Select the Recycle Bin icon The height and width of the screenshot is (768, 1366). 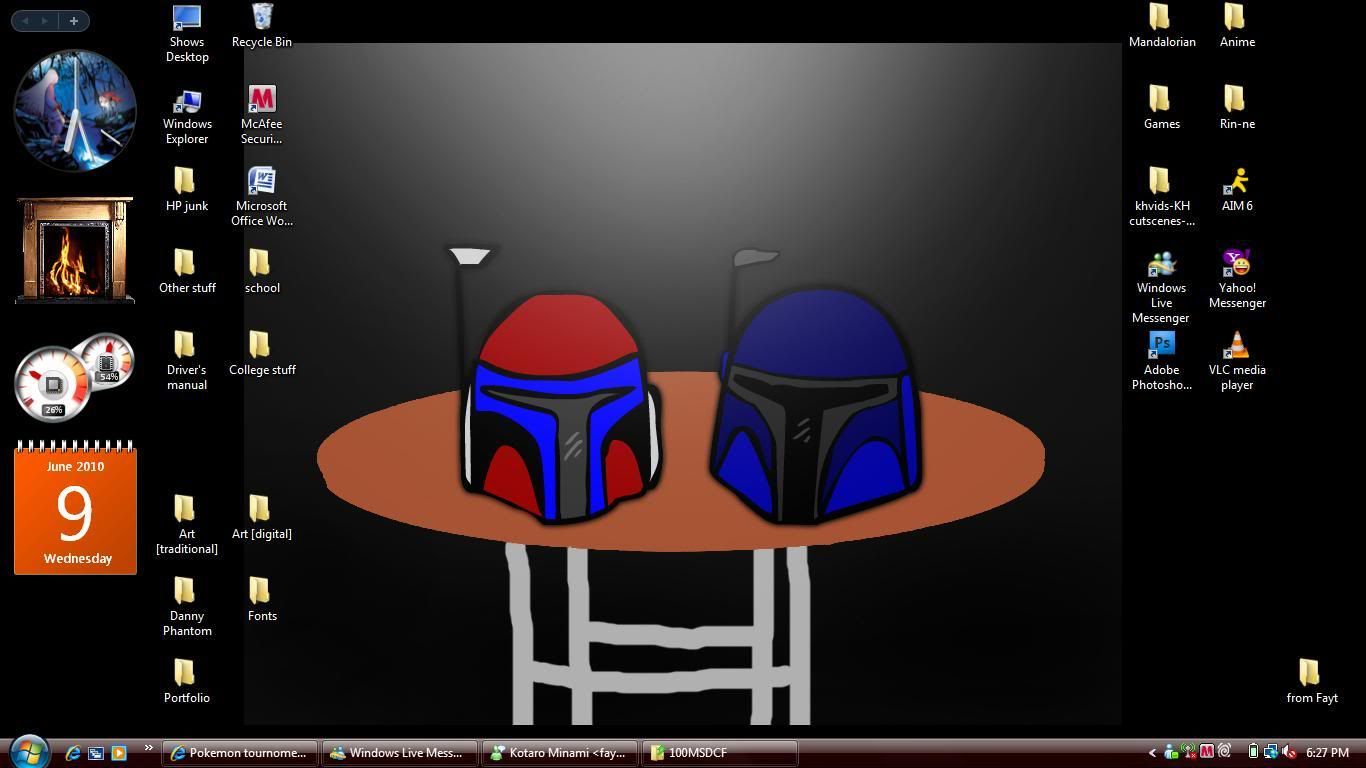point(262,26)
